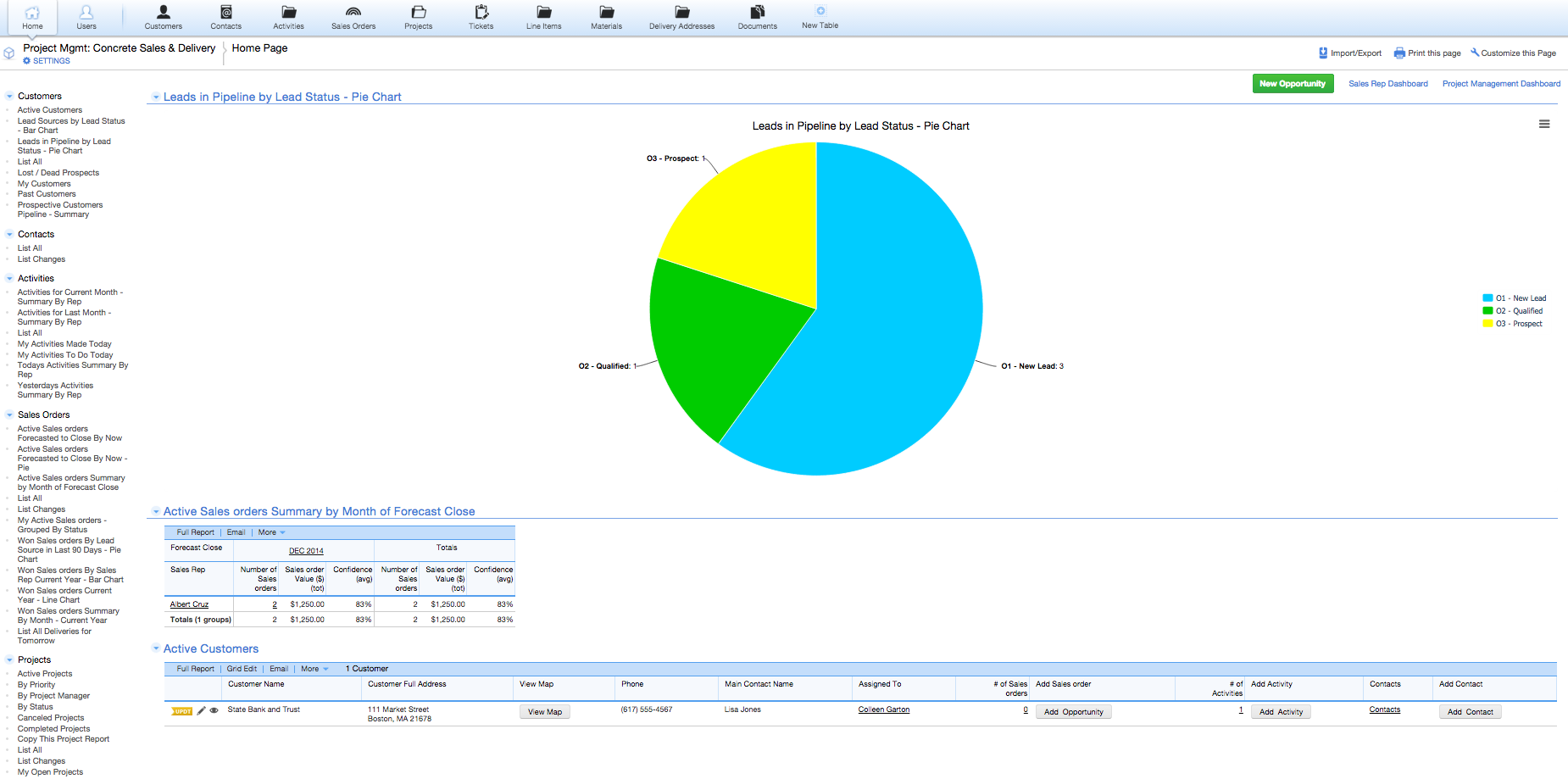Open Full Report in sales summary
Viewport: 1568px width, 779px height.
195,532
